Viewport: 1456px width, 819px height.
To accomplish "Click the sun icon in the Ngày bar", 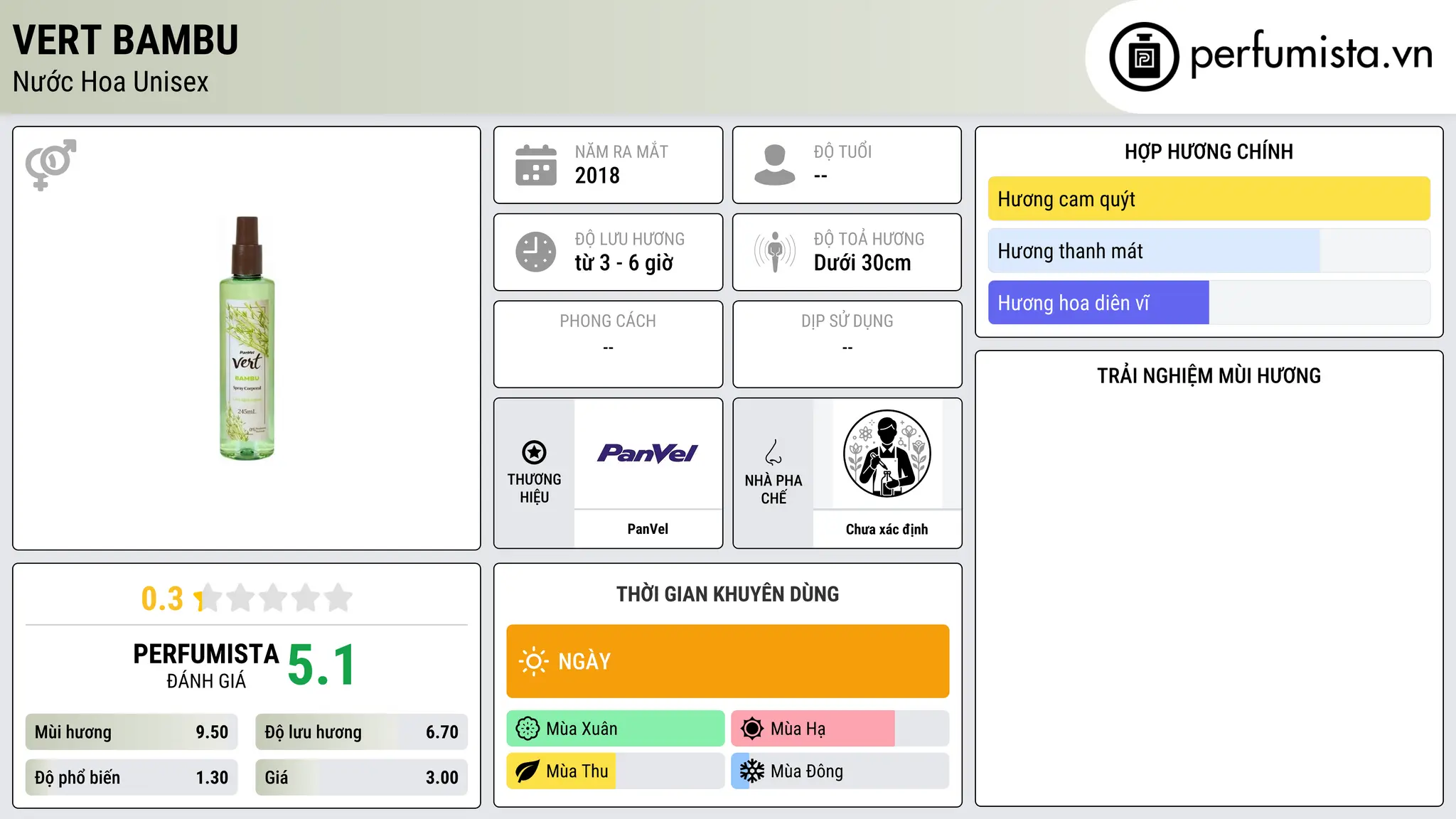I will [533, 661].
